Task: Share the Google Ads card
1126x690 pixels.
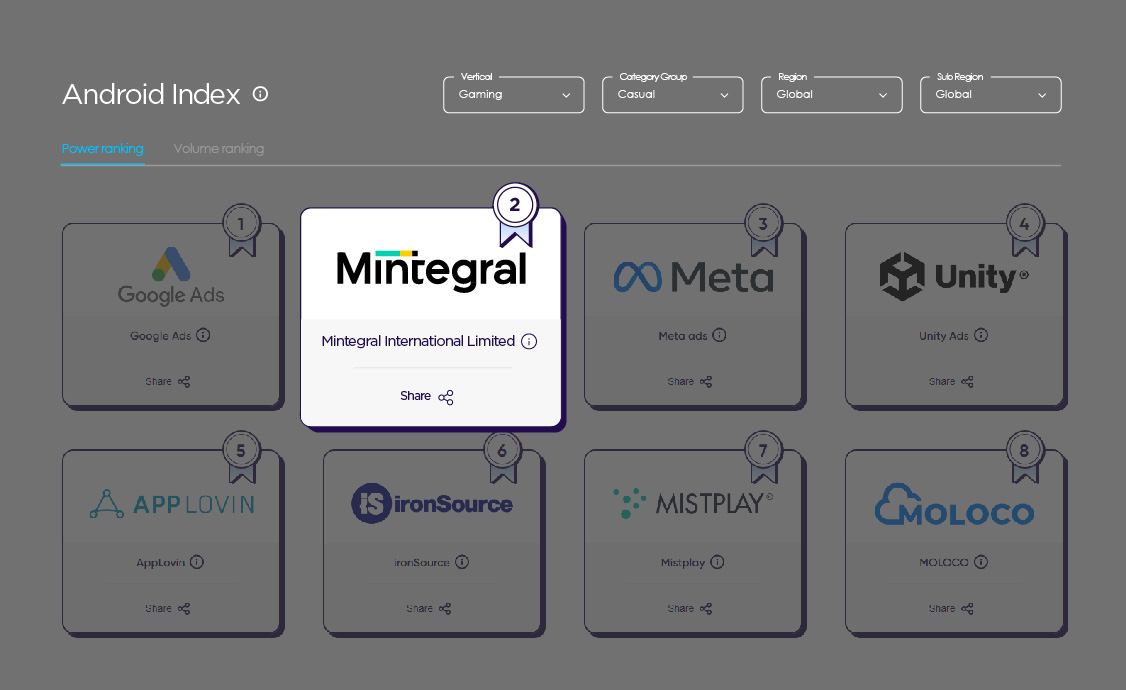Action: 167,381
